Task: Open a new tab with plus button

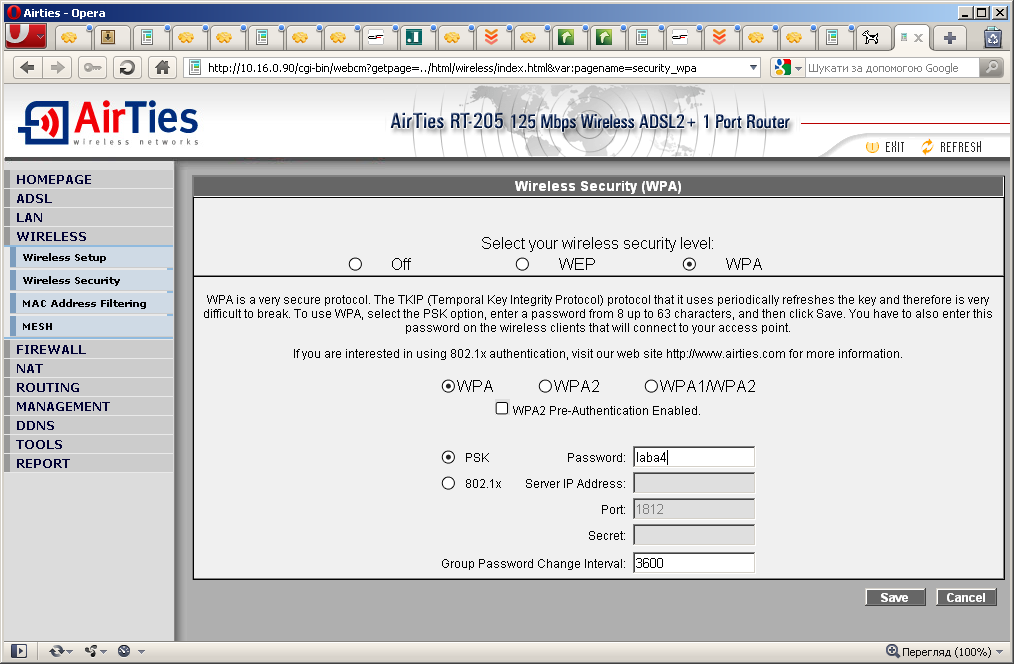Action: [x=949, y=38]
